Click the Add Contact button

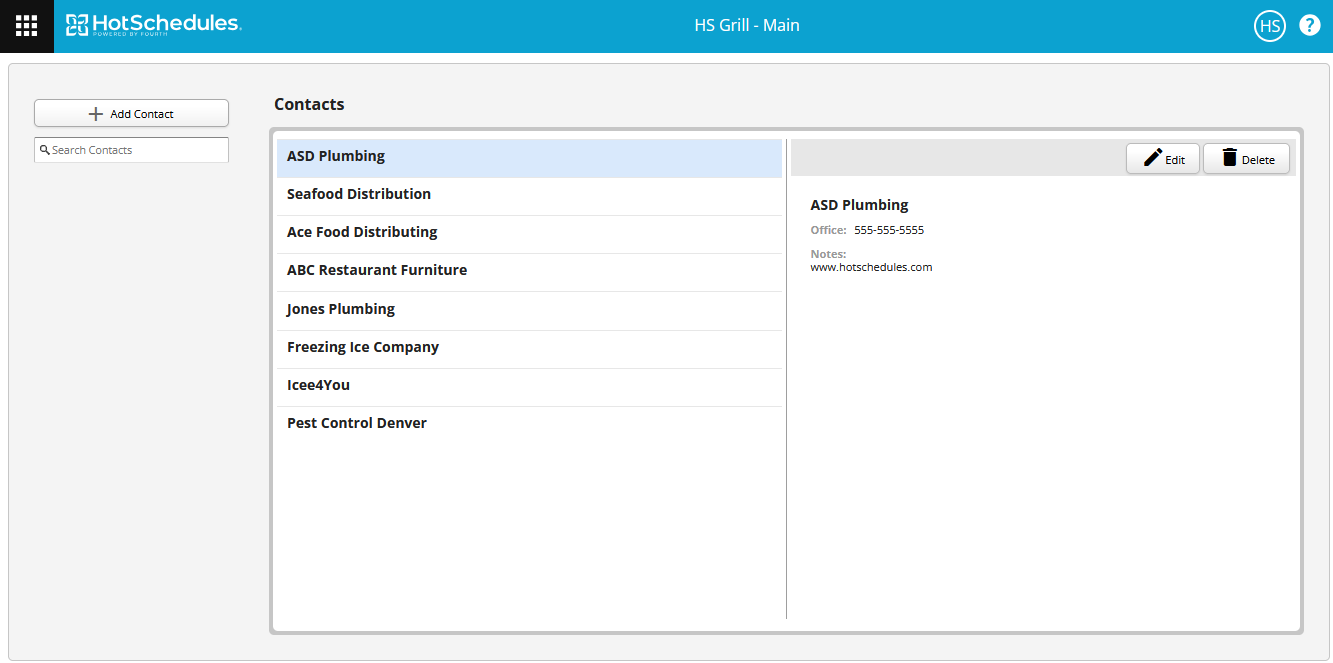[131, 113]
